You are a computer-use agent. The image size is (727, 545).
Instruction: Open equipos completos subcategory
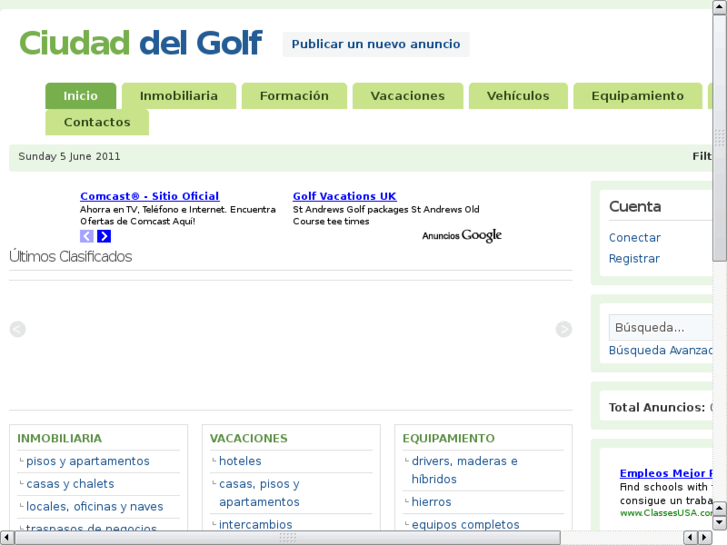tap(466, 525)
